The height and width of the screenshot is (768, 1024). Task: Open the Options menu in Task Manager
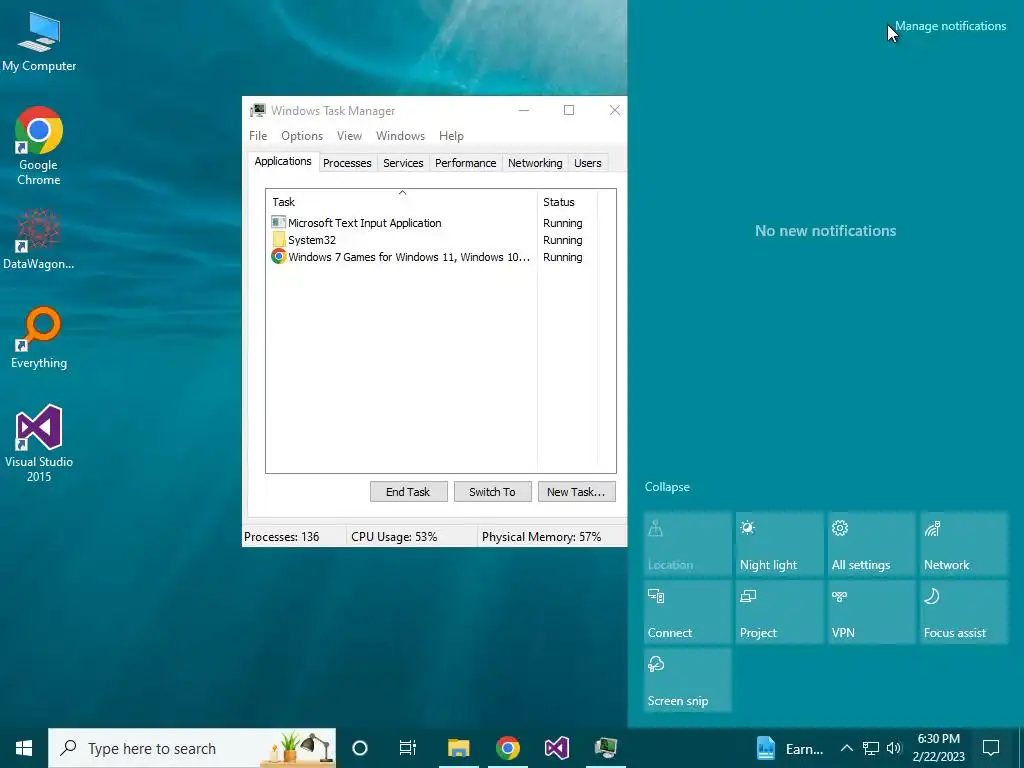point(302,136)
